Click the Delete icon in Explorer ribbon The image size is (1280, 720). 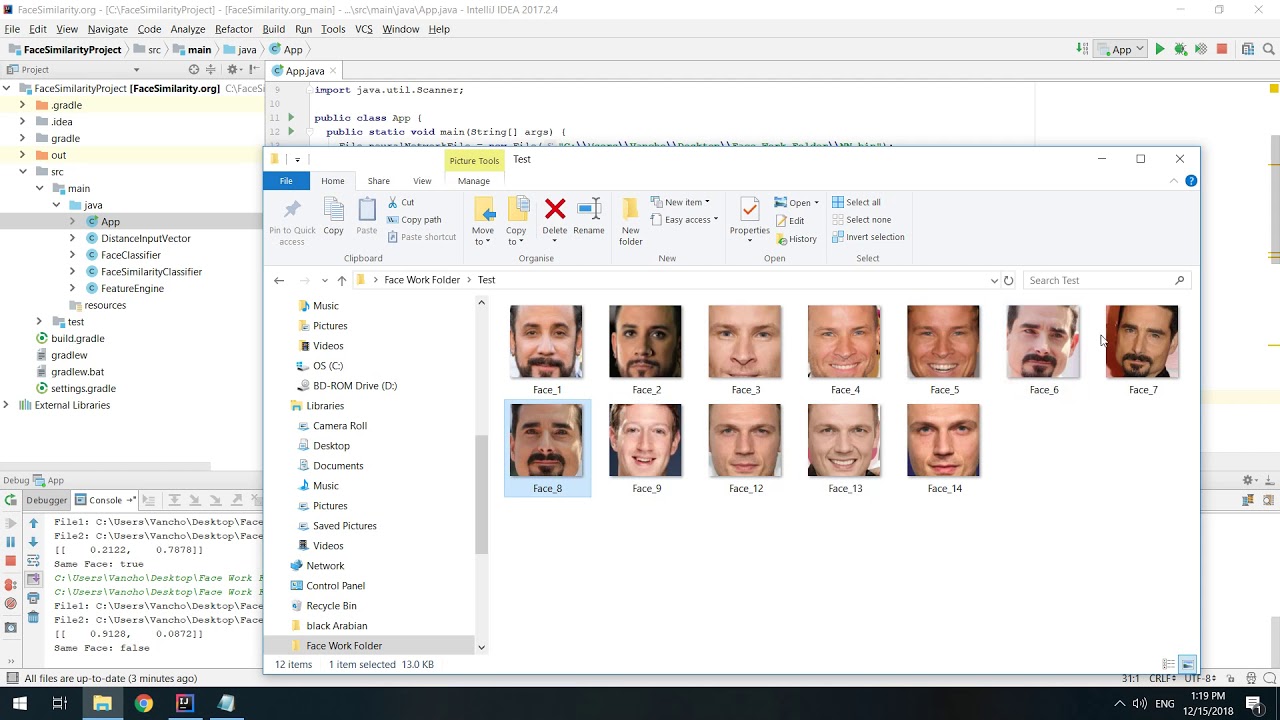click(555, 210)
